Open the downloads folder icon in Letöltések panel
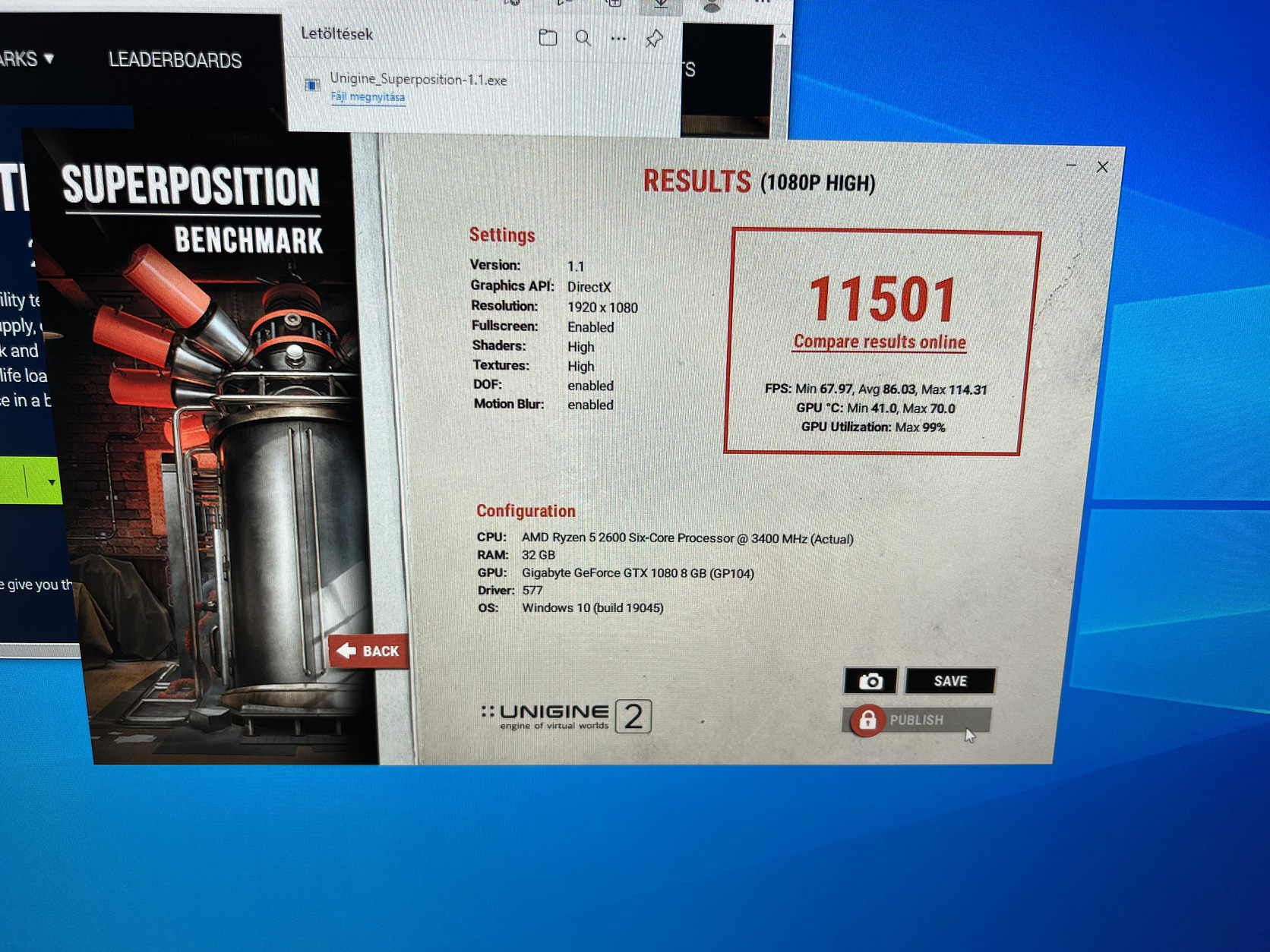The image size is (1270, 952). [548, 37]
